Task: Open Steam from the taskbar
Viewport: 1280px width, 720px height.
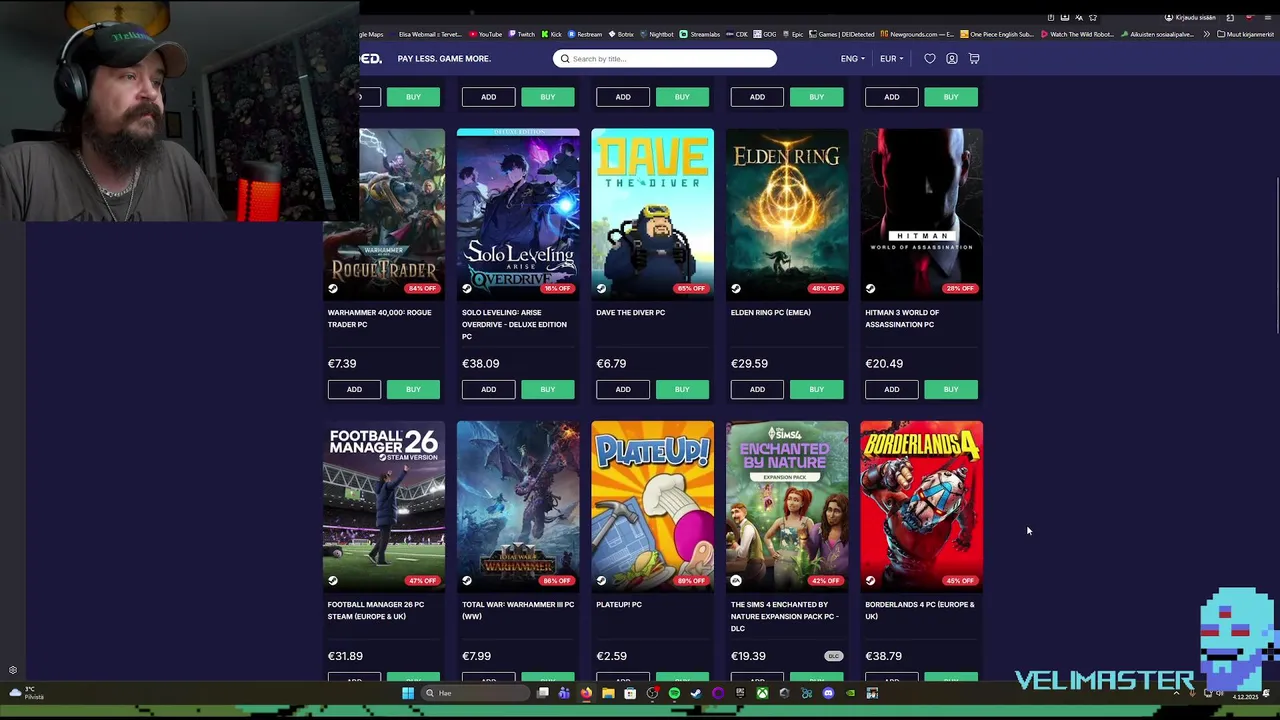Action: coord(696,693)
